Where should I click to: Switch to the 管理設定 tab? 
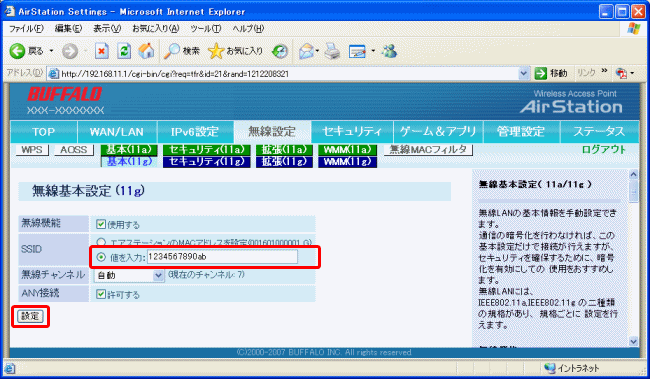[x=521, y=132]
